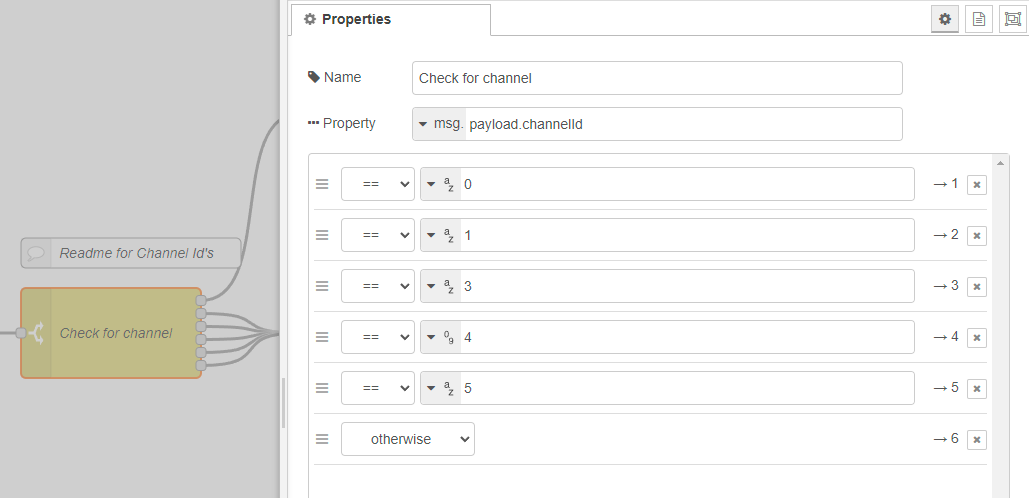Open string type selector for value 3

[441, 286]
